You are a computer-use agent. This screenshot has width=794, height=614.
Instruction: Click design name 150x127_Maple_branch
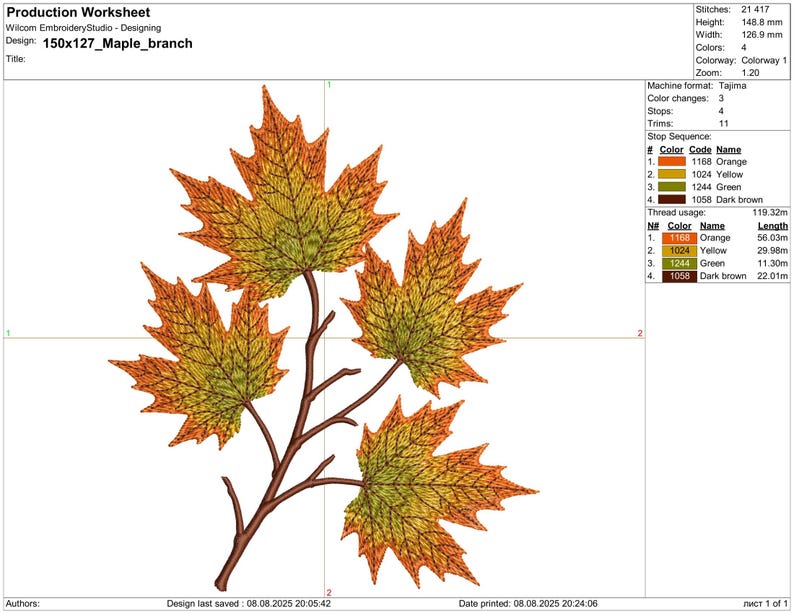point(117,44)
